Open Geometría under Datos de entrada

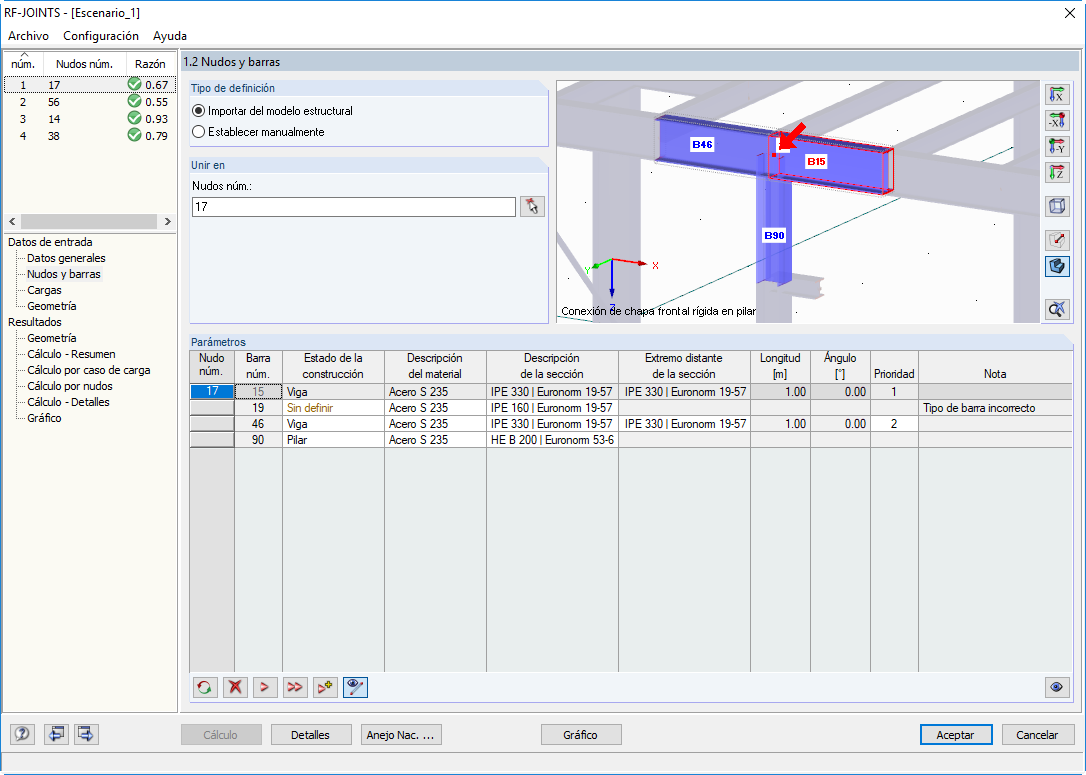point(52,306)
